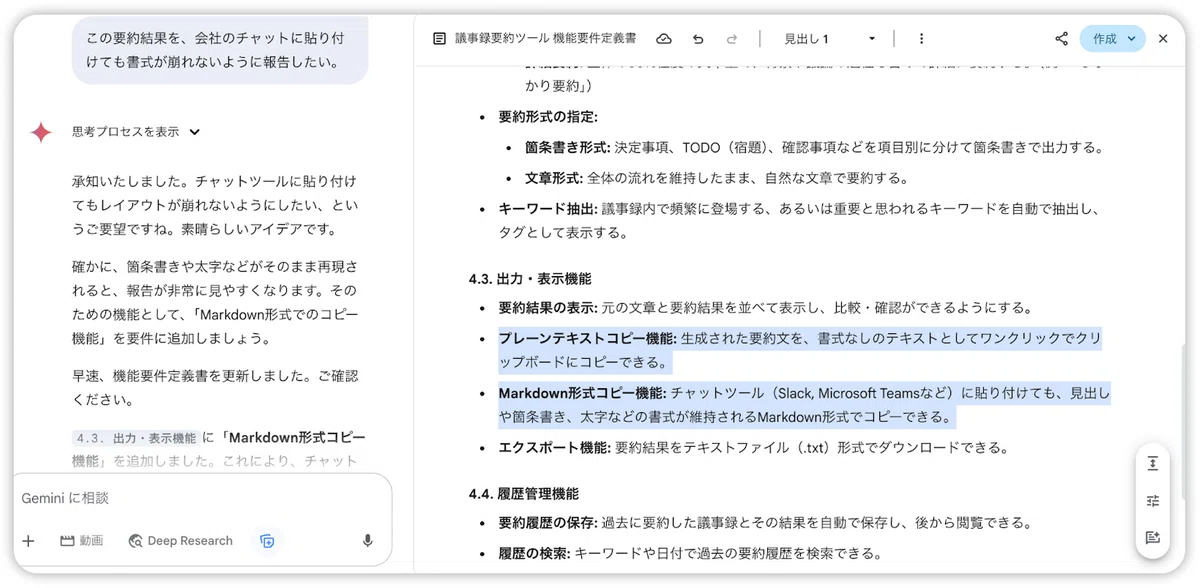The width and height of the screenshot is (1200, 588).
Task: Click the 箇条書き形式 sub-bullet
Action: (814, 148)
